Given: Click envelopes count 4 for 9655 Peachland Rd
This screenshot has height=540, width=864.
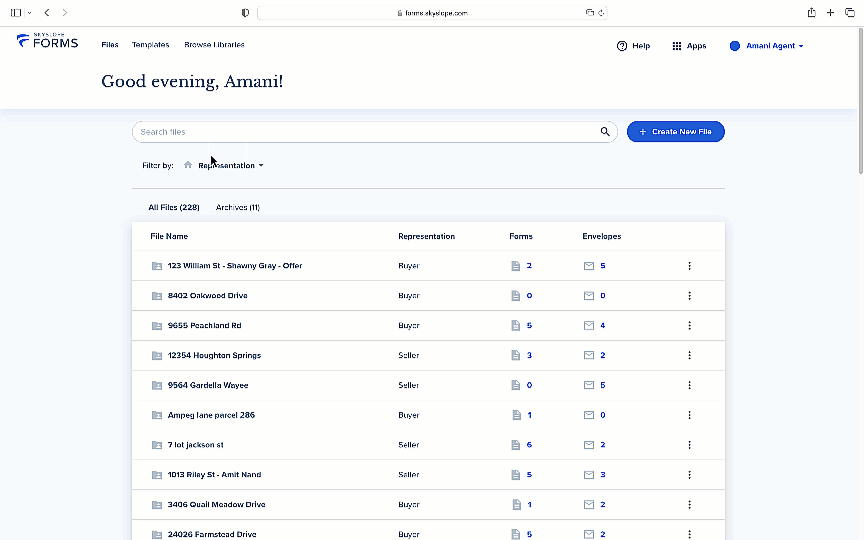Looking at the screenshot, I should 602,326.
